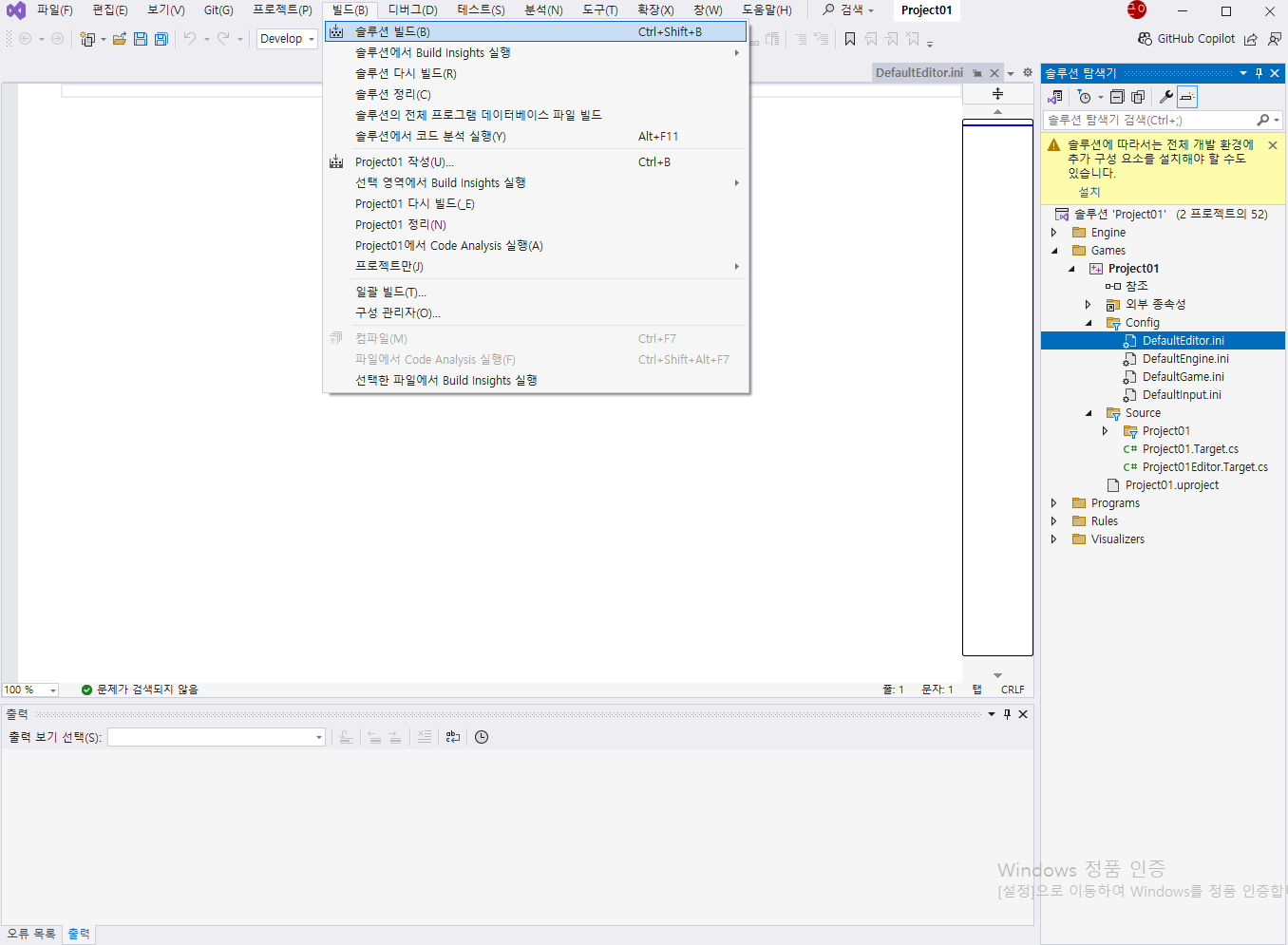This screenshot has width=1288, height=945.
Task: Select Project01.uproject file
Action: [x=1171, y=485]
